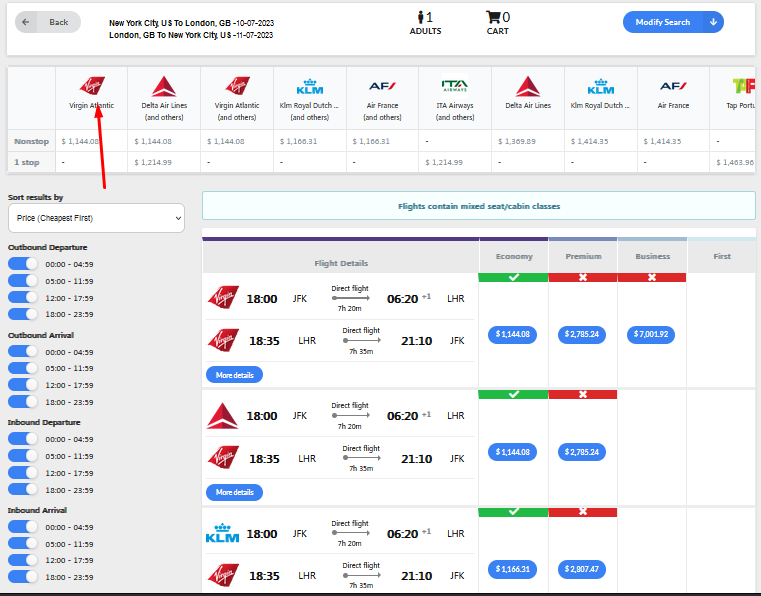Viewport: 761px width, 596px height.
Task: Click Virgin logo on first result outbound flight
Action: point(223,298)
